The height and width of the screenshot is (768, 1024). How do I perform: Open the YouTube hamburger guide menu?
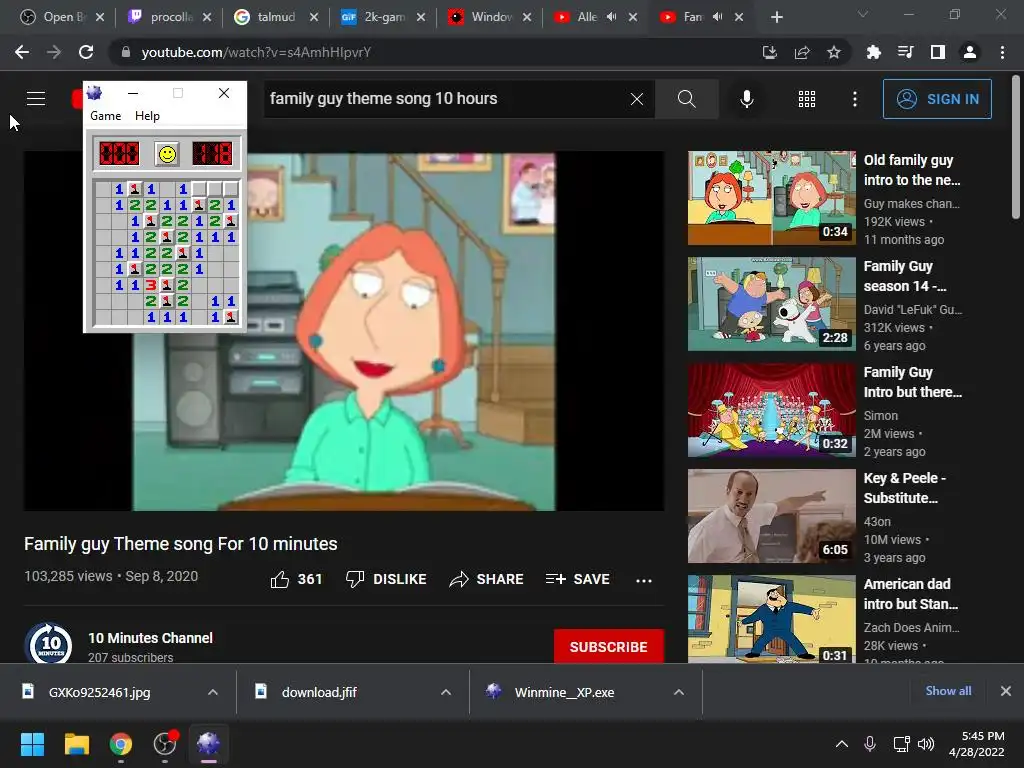(36, 99)
